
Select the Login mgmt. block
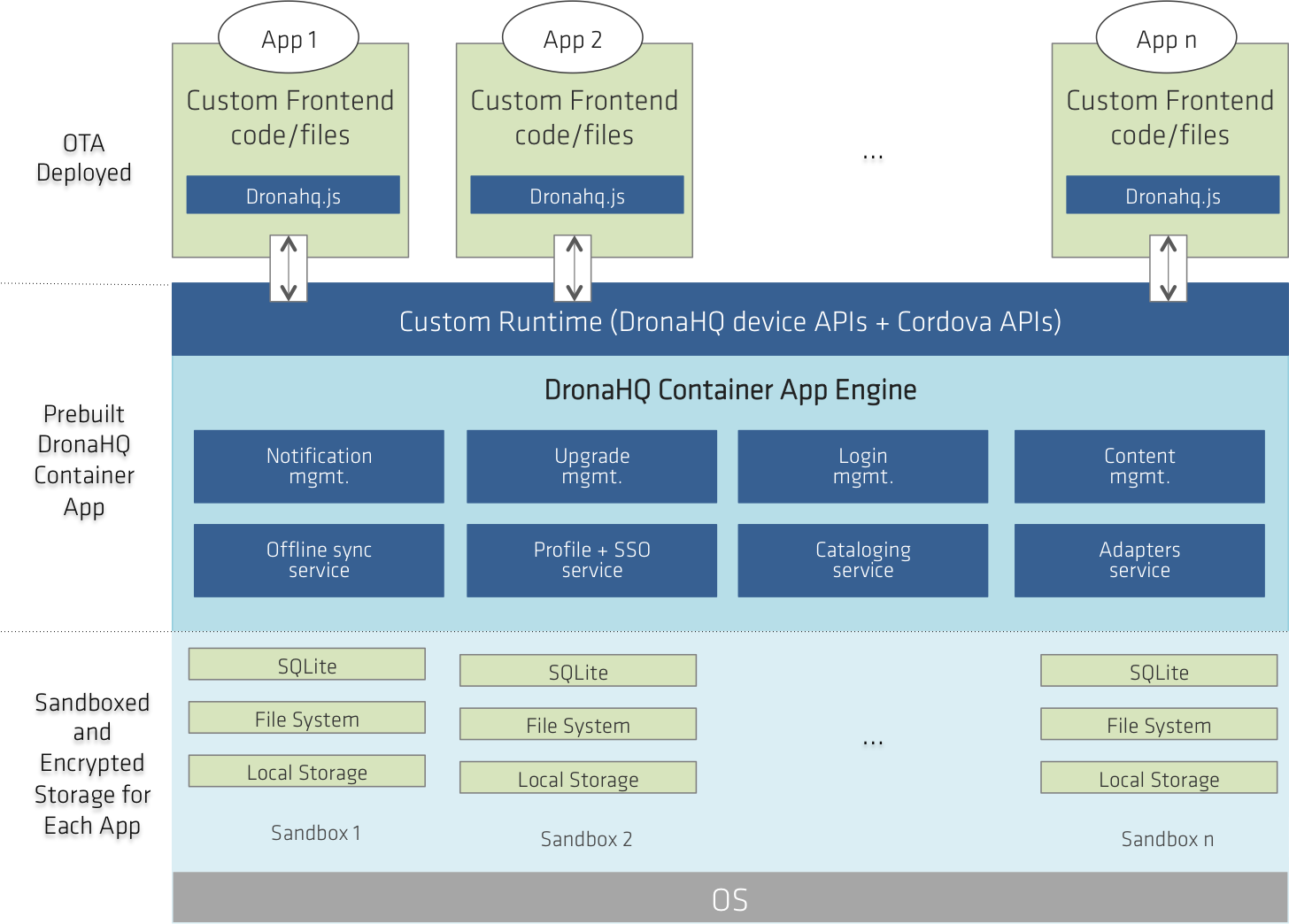point(863,466)
